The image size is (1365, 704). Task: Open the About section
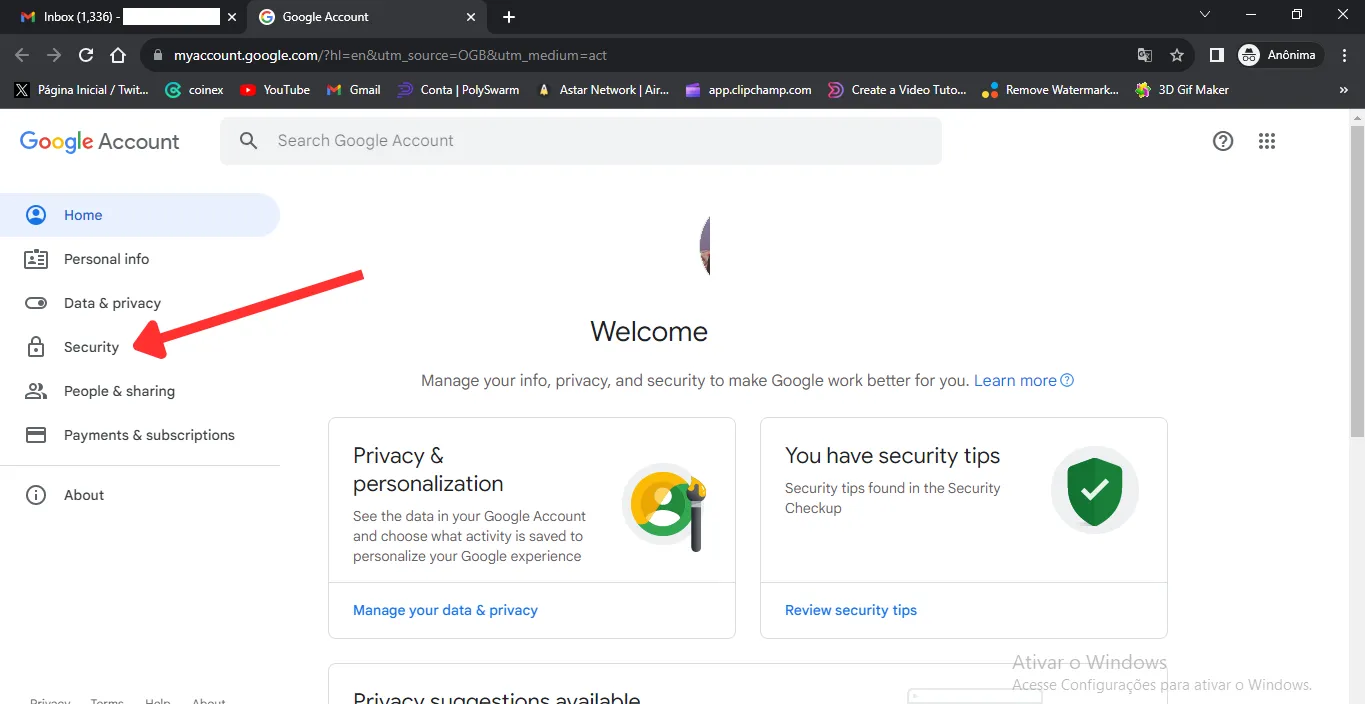click(84, 495)
